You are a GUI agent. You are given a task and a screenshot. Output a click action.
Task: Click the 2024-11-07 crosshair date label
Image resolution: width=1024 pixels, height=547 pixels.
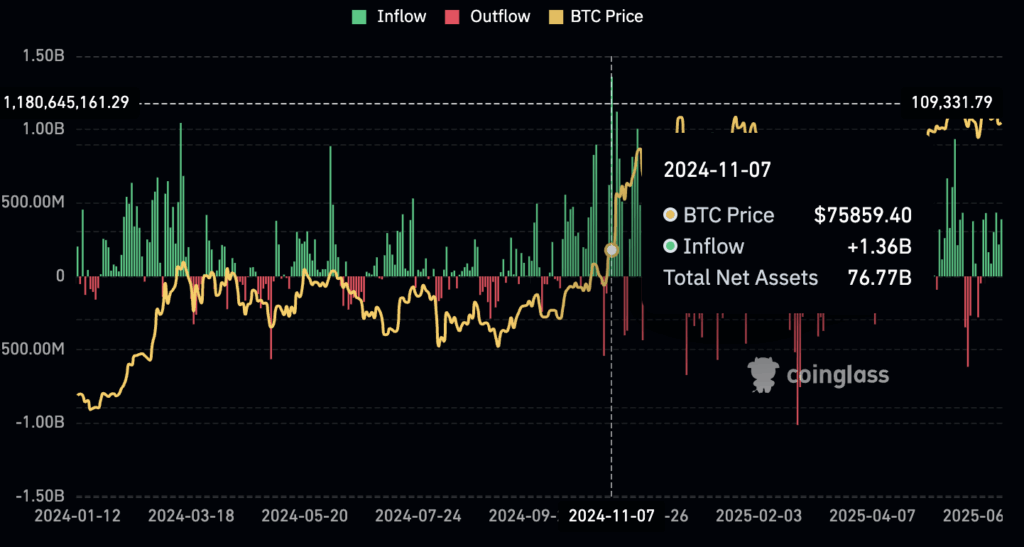tap(612, 516)
